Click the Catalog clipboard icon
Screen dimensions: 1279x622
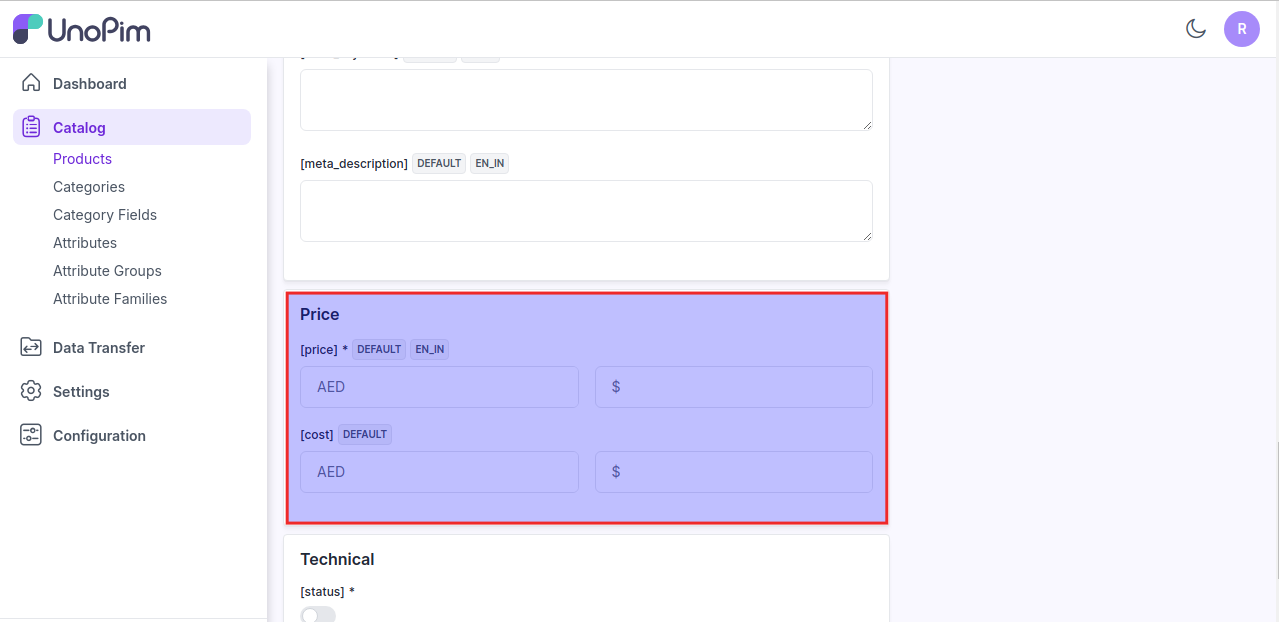31,127
